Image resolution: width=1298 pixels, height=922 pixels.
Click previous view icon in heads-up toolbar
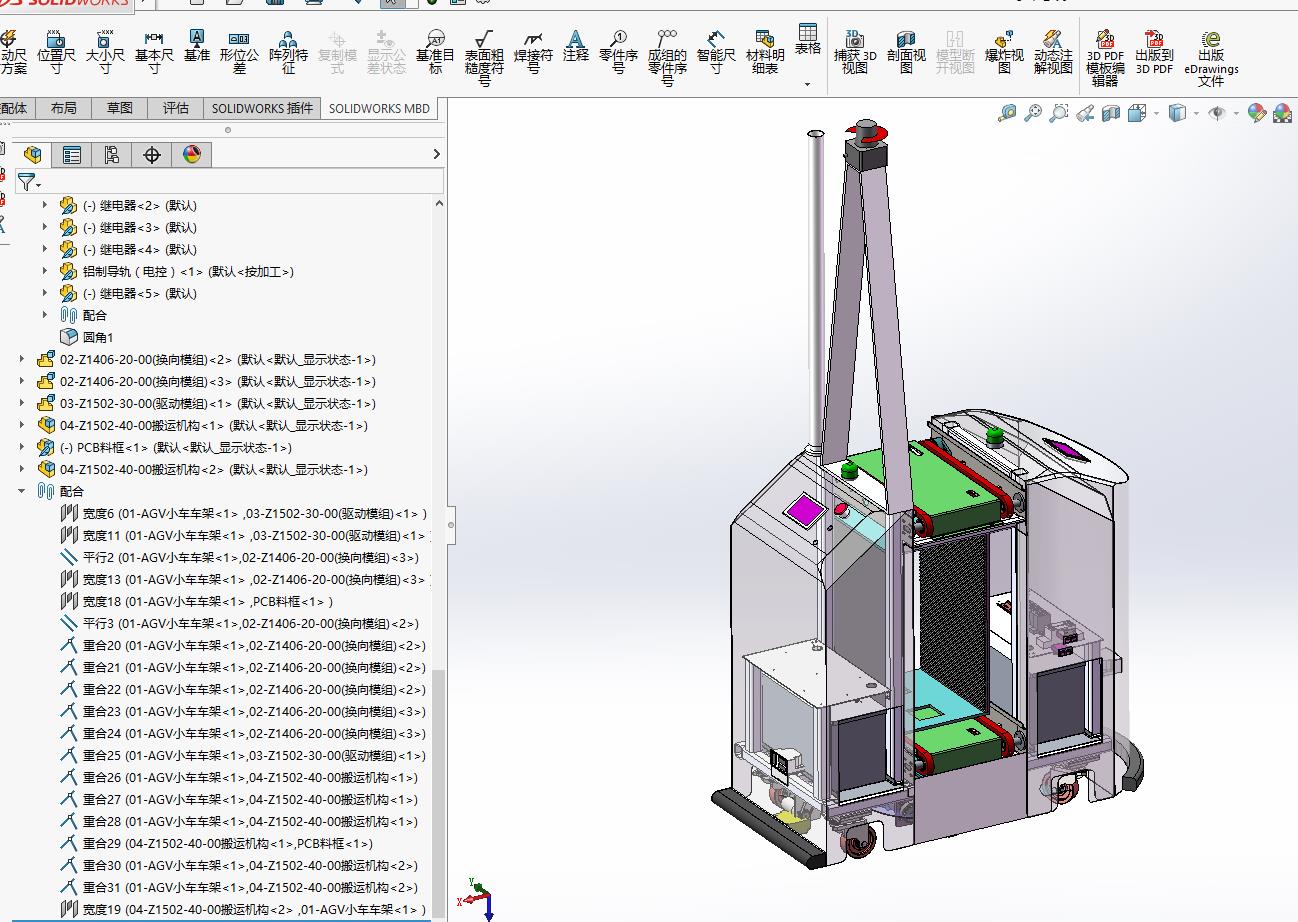(1085, 113)
